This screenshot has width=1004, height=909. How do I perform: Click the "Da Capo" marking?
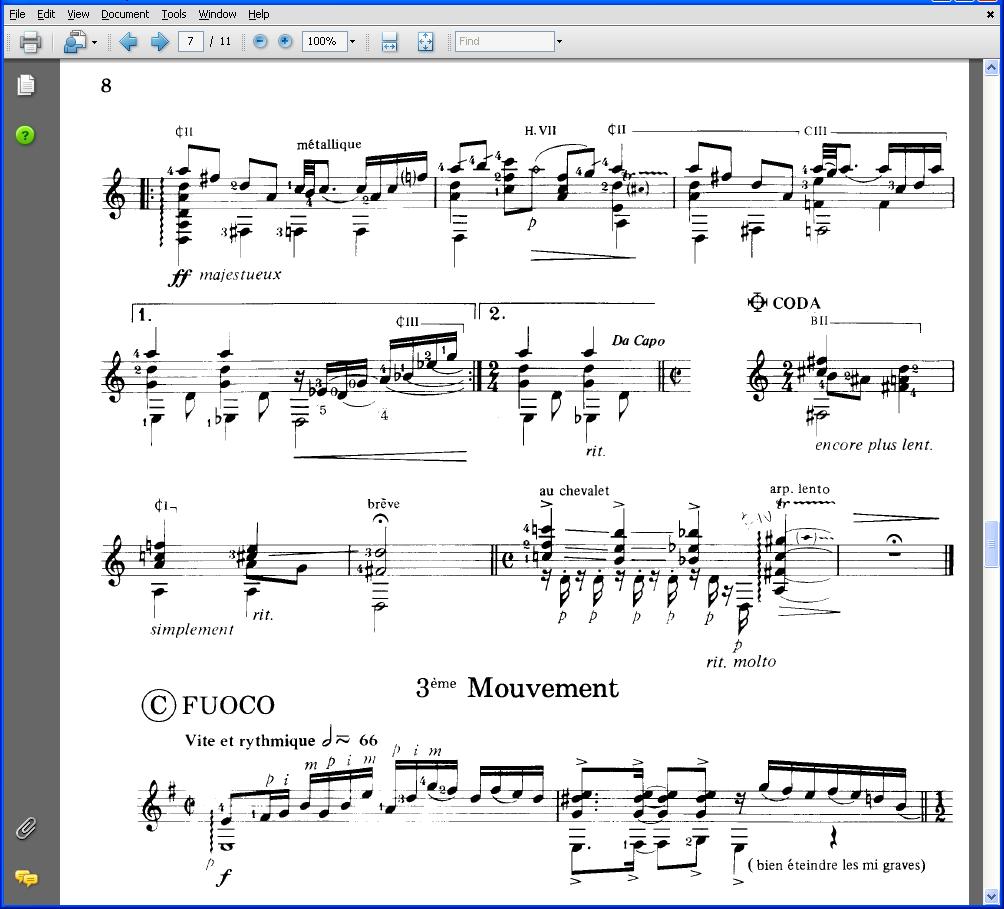[x=638, y=341]
